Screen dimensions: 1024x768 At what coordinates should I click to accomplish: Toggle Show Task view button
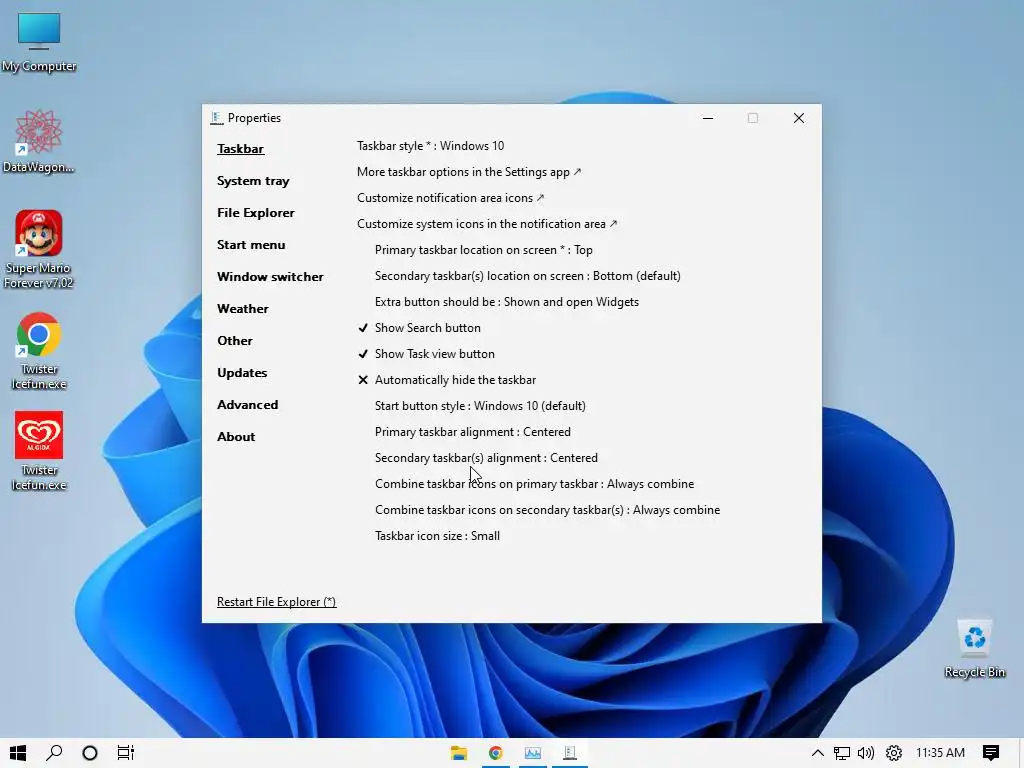click(x=426, y=354)
